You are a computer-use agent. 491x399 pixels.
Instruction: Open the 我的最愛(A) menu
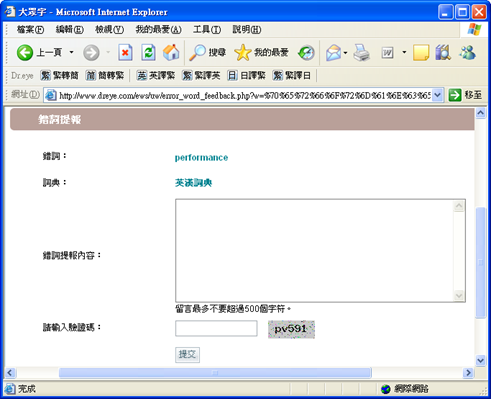[158, 30]
